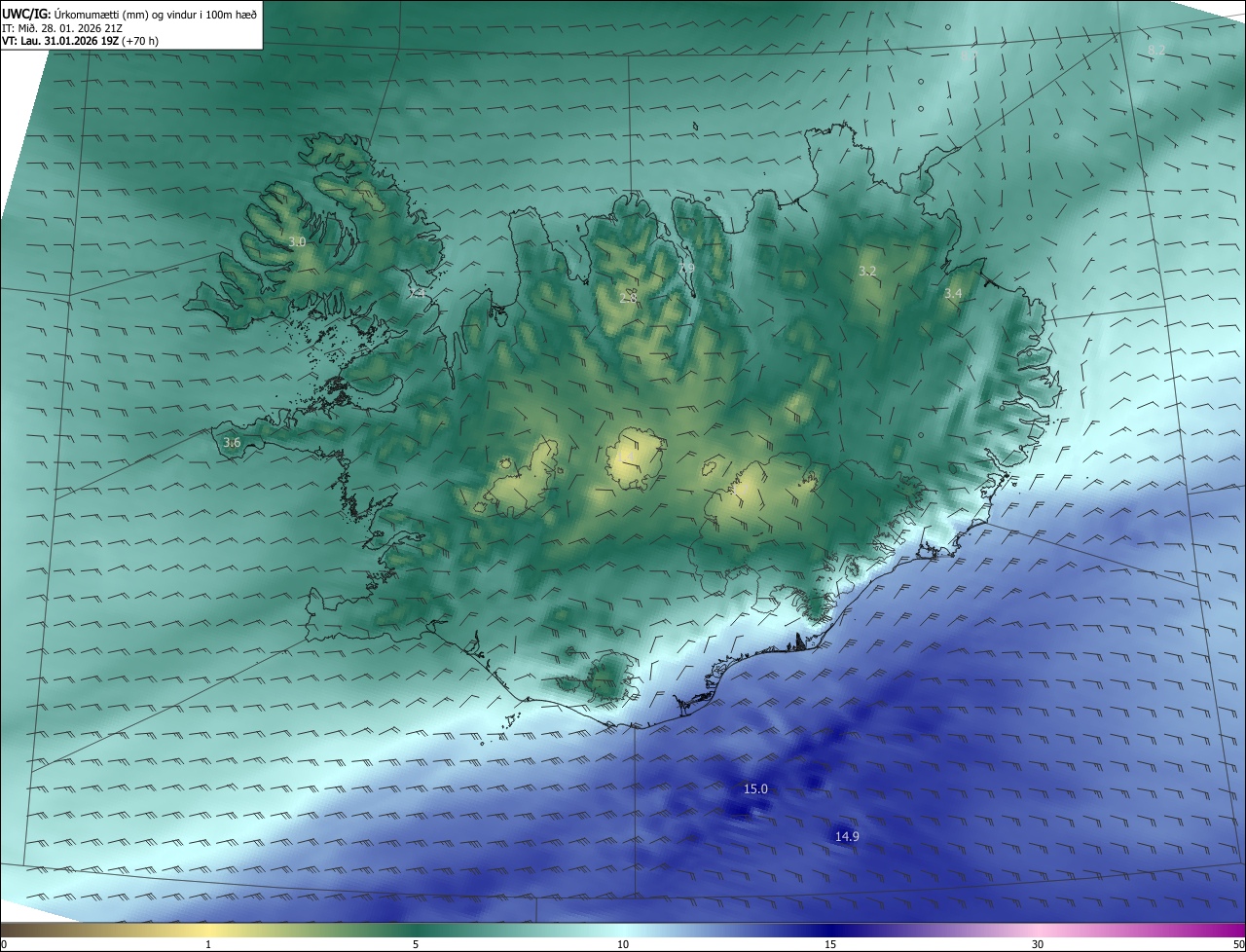1246x952 pixels.
Task: Click the color scale at the 0 tick
Action: click(4, 944)
